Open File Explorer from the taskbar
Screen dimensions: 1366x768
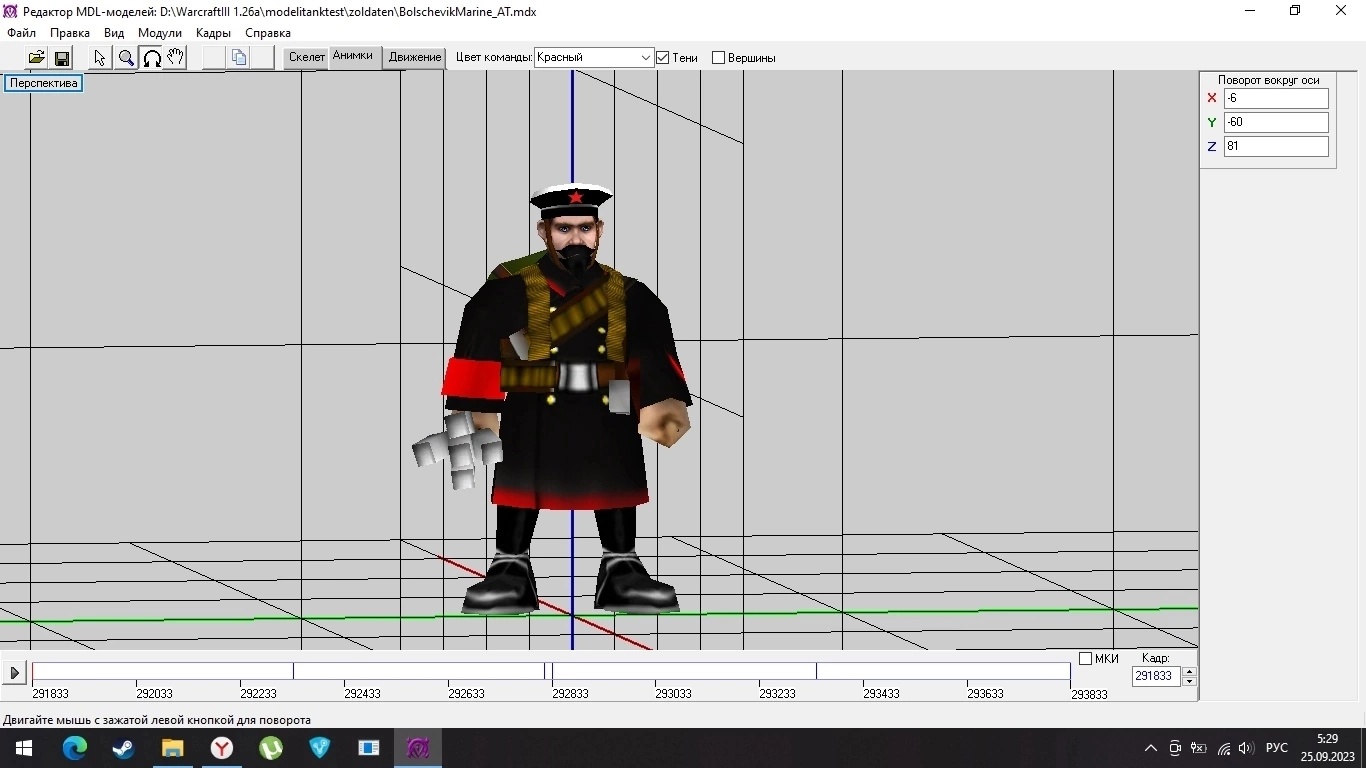pos(173,748)
